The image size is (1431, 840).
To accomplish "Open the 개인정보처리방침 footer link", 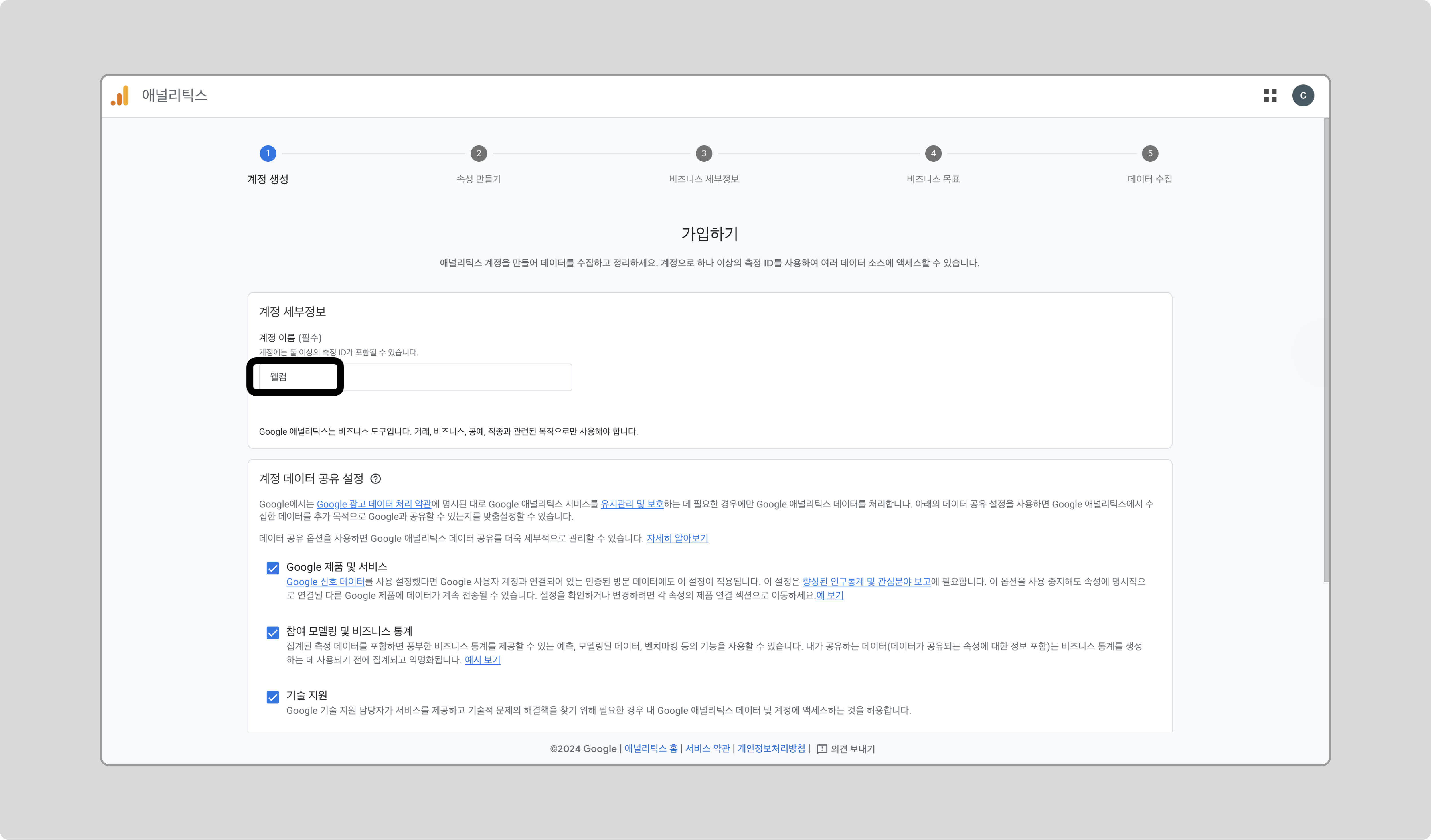I will 771,749.
